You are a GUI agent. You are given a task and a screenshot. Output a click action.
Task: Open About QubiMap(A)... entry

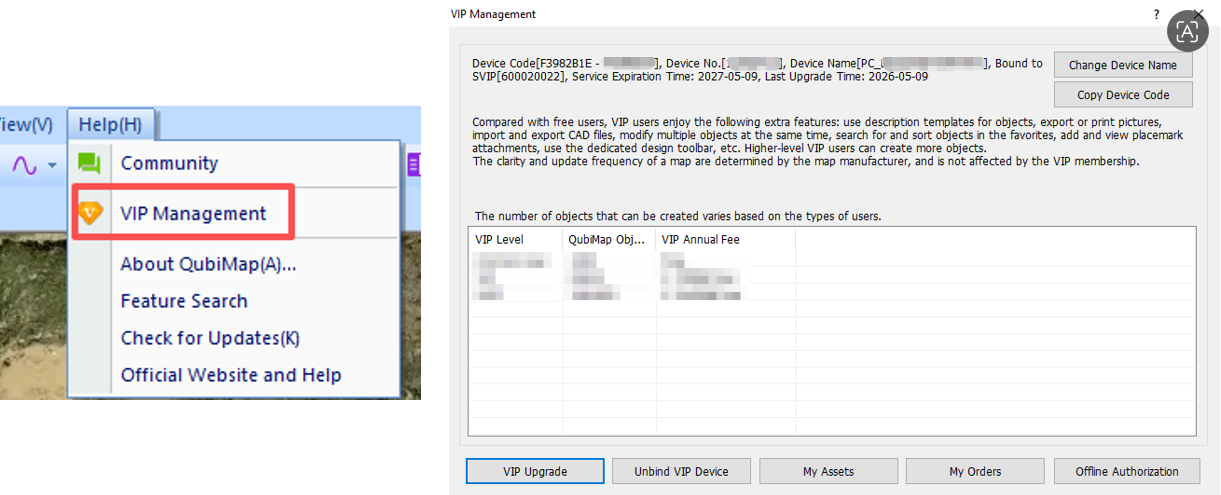click(x=208, y=264)
